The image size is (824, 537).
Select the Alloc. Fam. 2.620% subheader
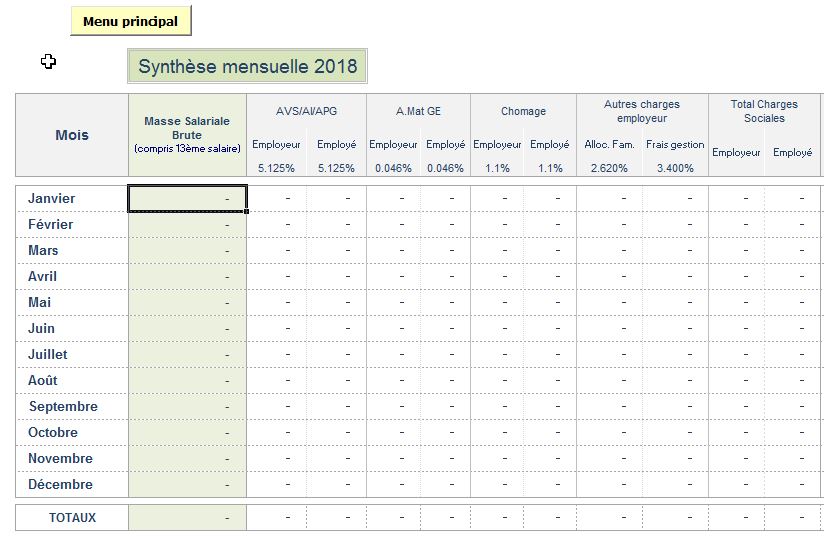(x=609, y=156)
